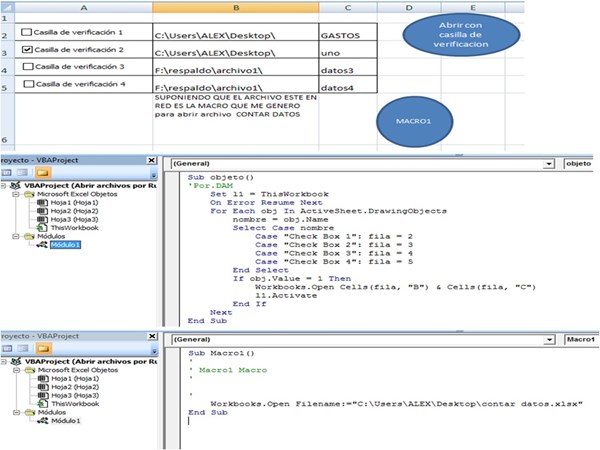Select the SUPONIENDO QUE EL ARCHIVO note cell
600x450 pixels.
236,119
